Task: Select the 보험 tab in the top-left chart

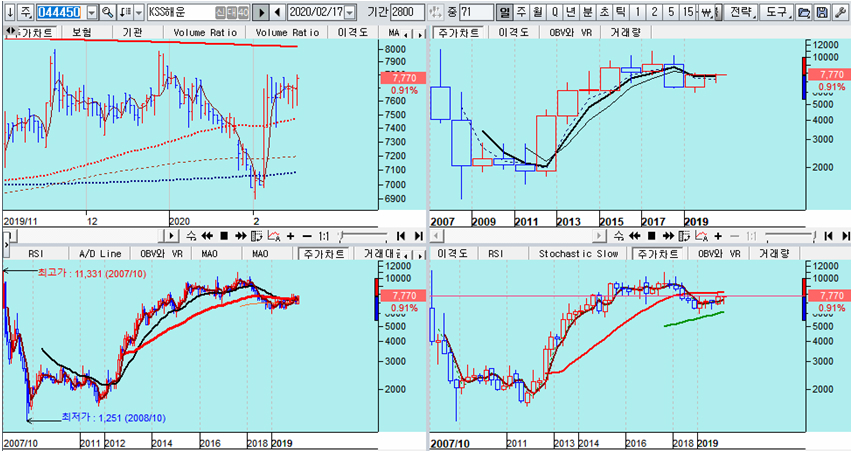Action: [x=82, y=33]
